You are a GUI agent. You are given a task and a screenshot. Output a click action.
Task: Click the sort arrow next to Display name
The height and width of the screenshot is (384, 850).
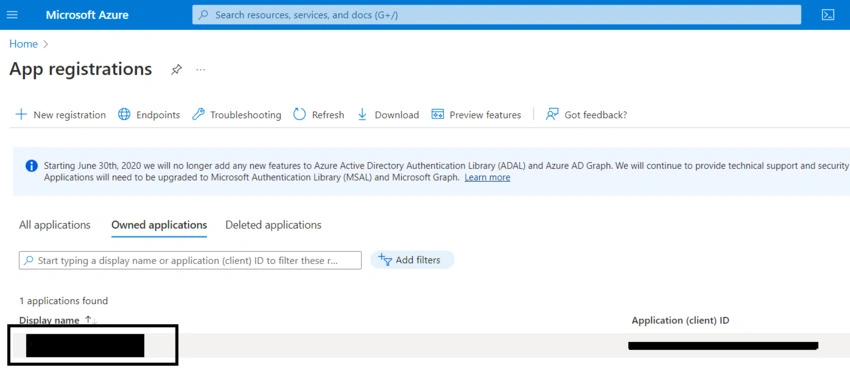pos(89,321)
